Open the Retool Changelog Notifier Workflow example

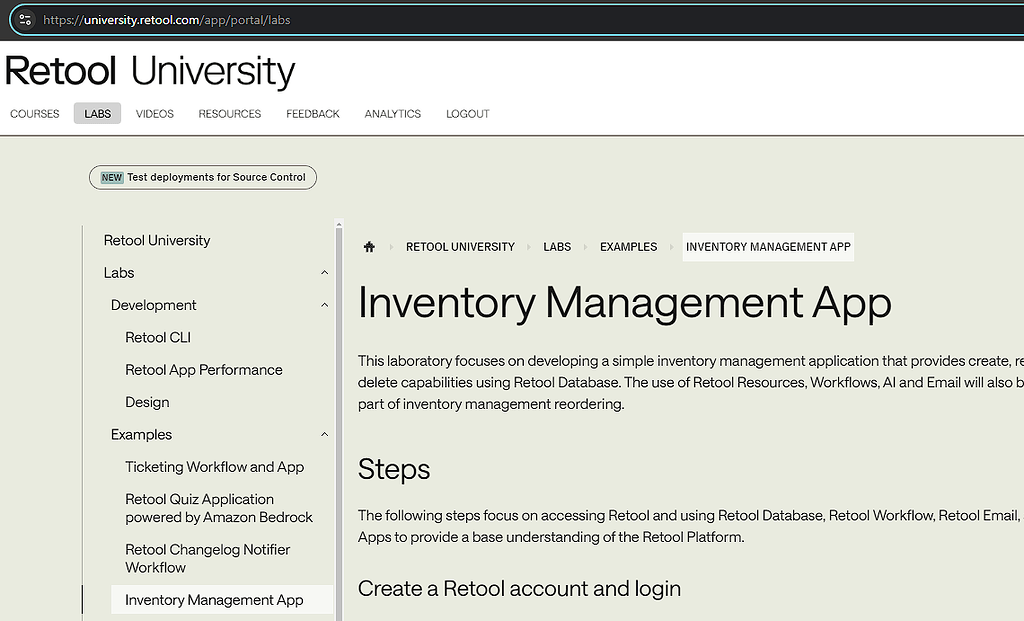208,558
